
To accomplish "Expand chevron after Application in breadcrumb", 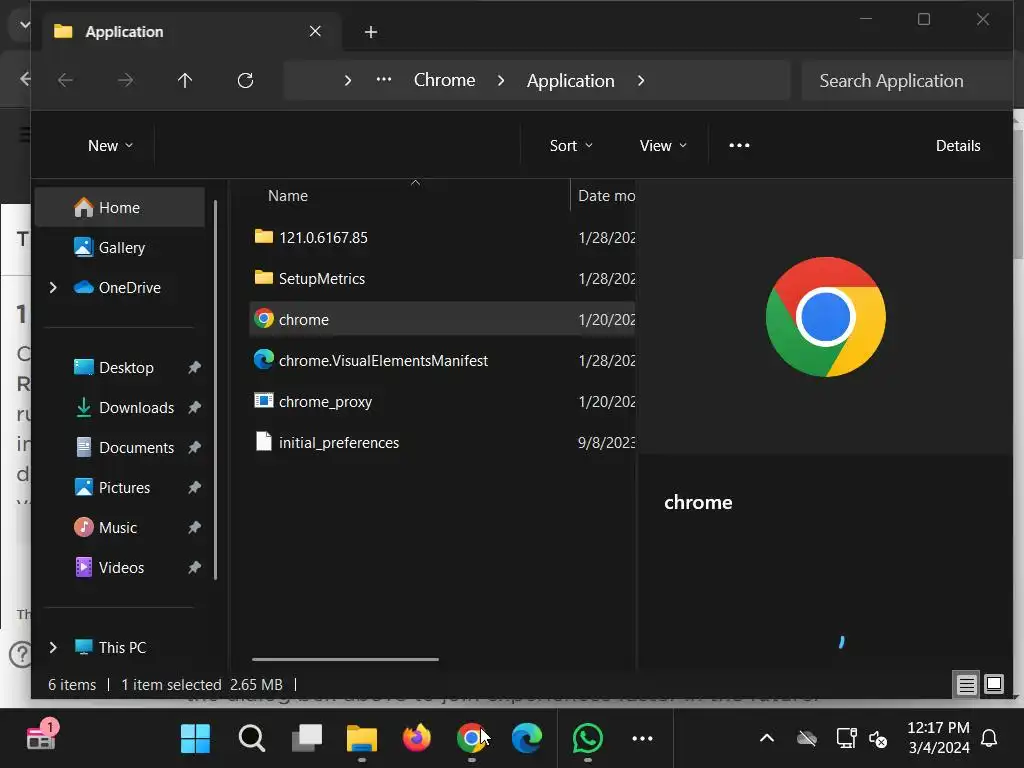I will tap(641, 80).
